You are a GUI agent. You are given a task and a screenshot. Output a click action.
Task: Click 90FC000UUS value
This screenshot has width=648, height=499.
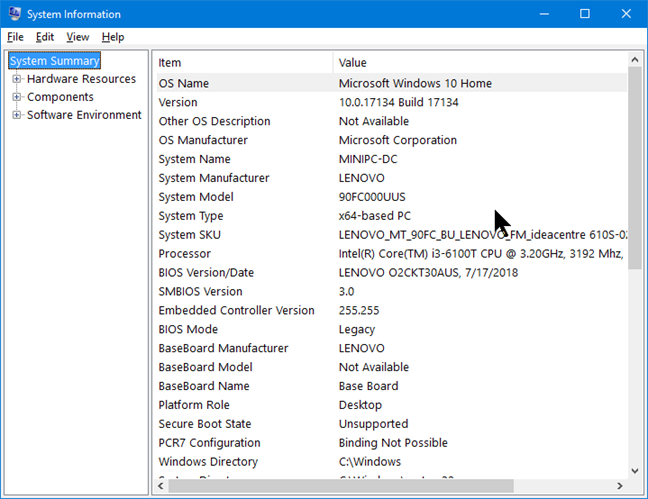(x=372, y=197)
